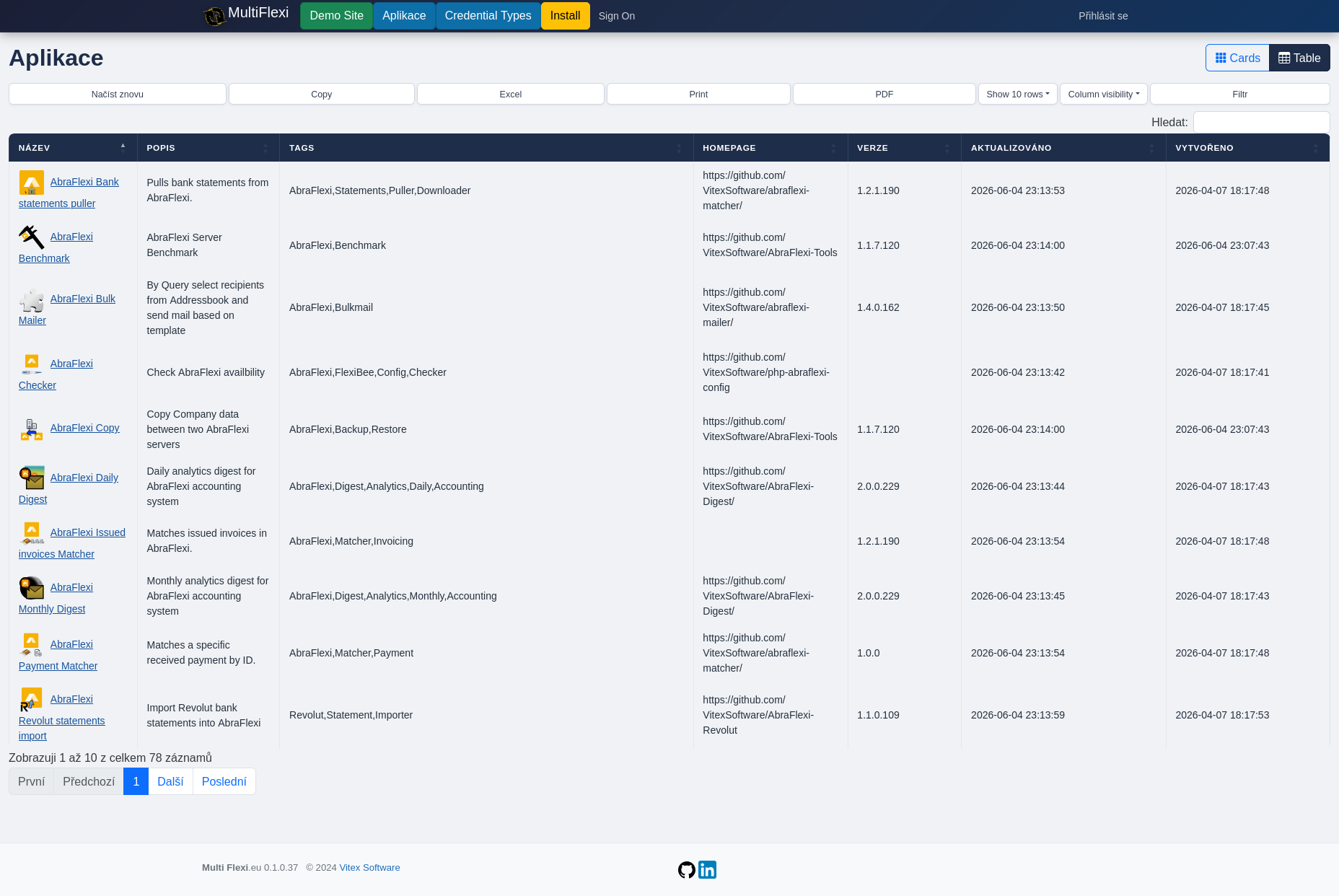
Task: Click the AbraFlexi Monthly Digest icon
Action: click(32, 588)
